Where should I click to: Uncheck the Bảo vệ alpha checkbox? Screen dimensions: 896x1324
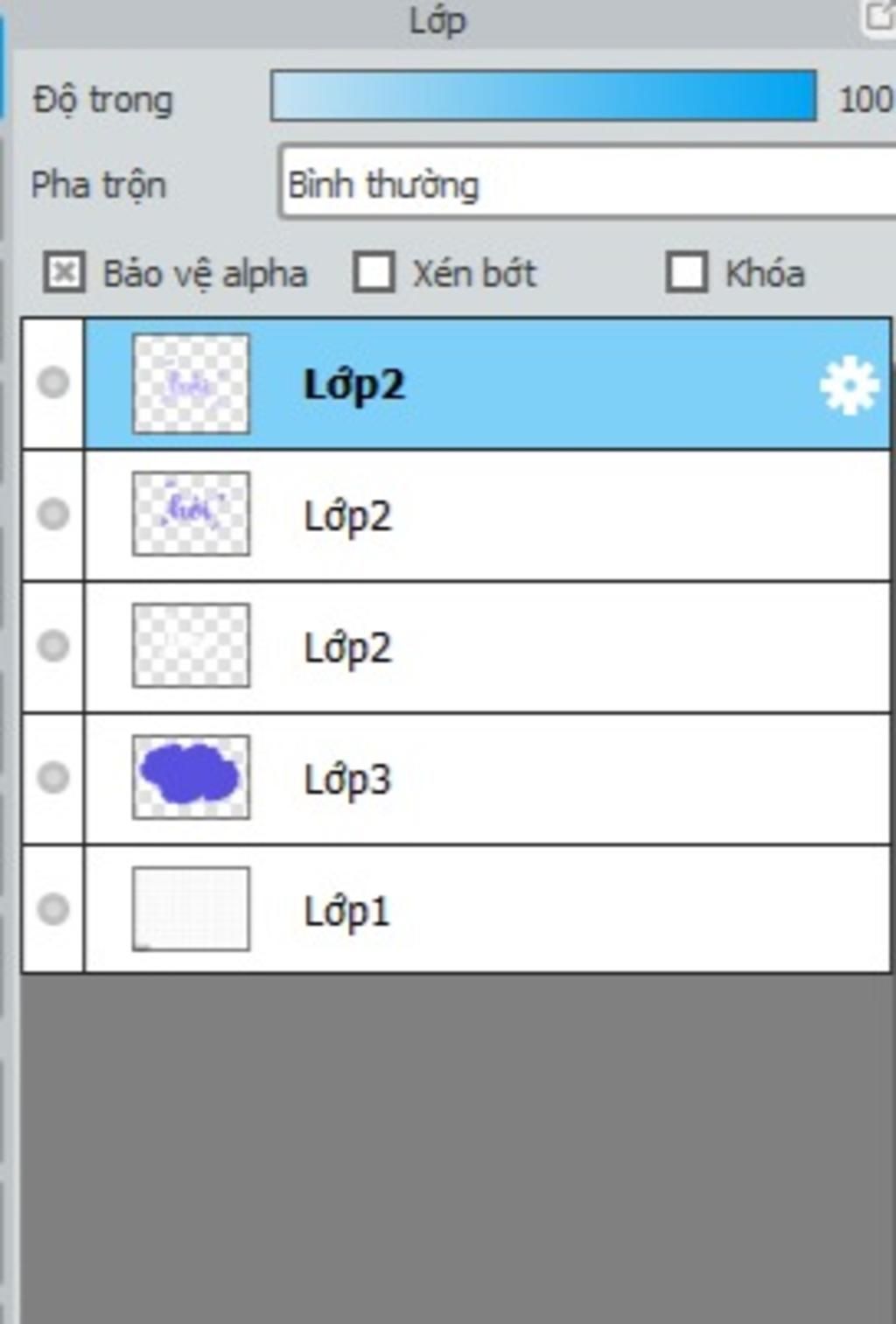pos(65,272)
